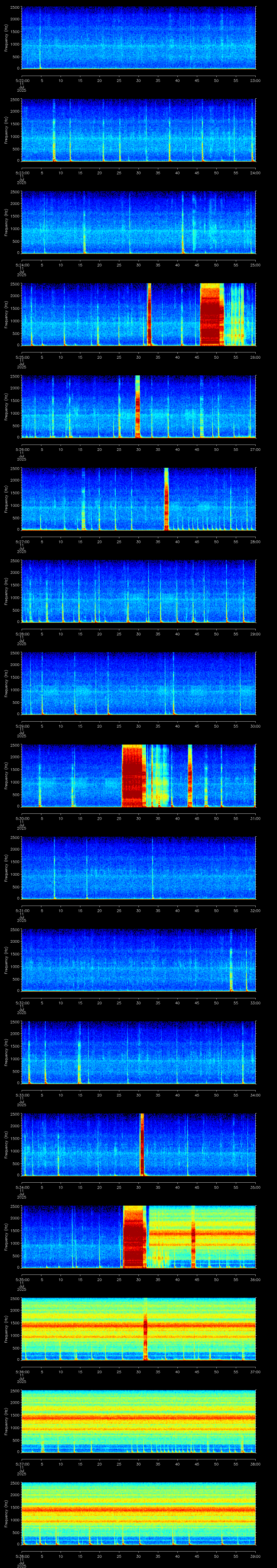
Task: Select the spectrogram panel starting at 5:37:00
Action: (138, 1421)
